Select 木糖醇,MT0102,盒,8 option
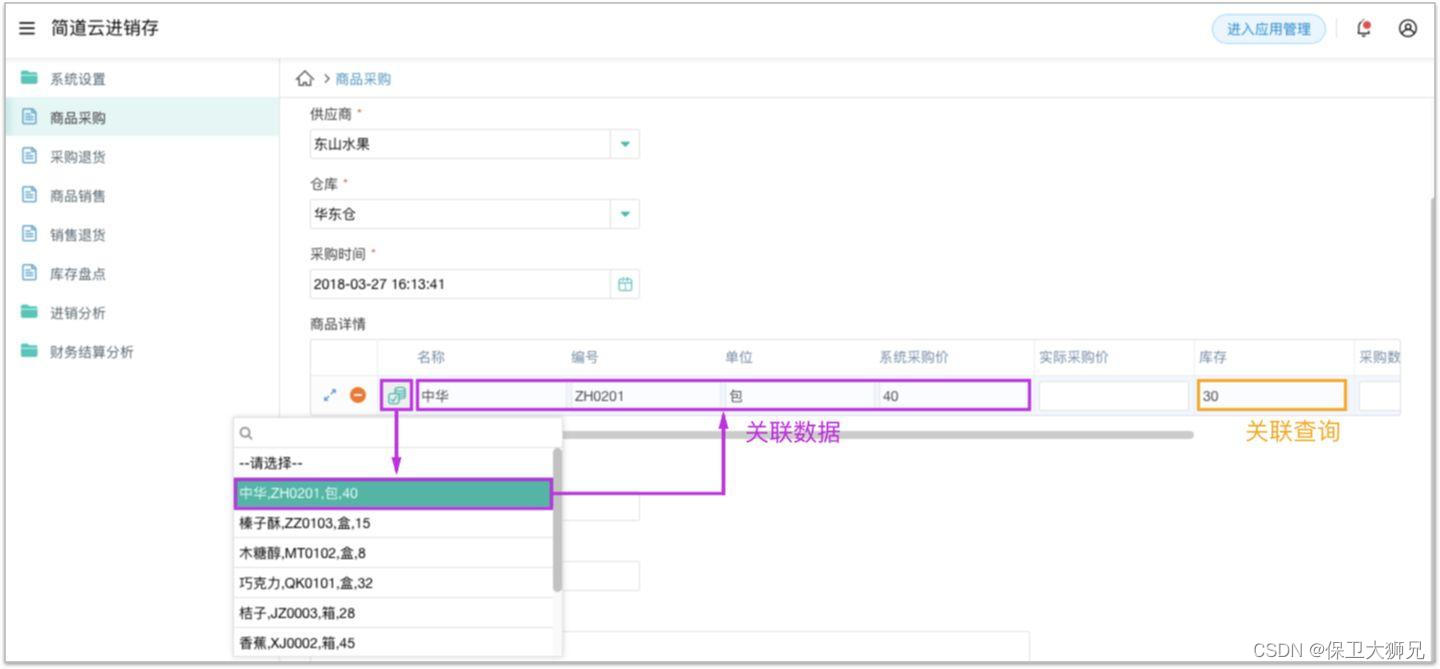The image size is (1440, 669). [x=393, y=553]
